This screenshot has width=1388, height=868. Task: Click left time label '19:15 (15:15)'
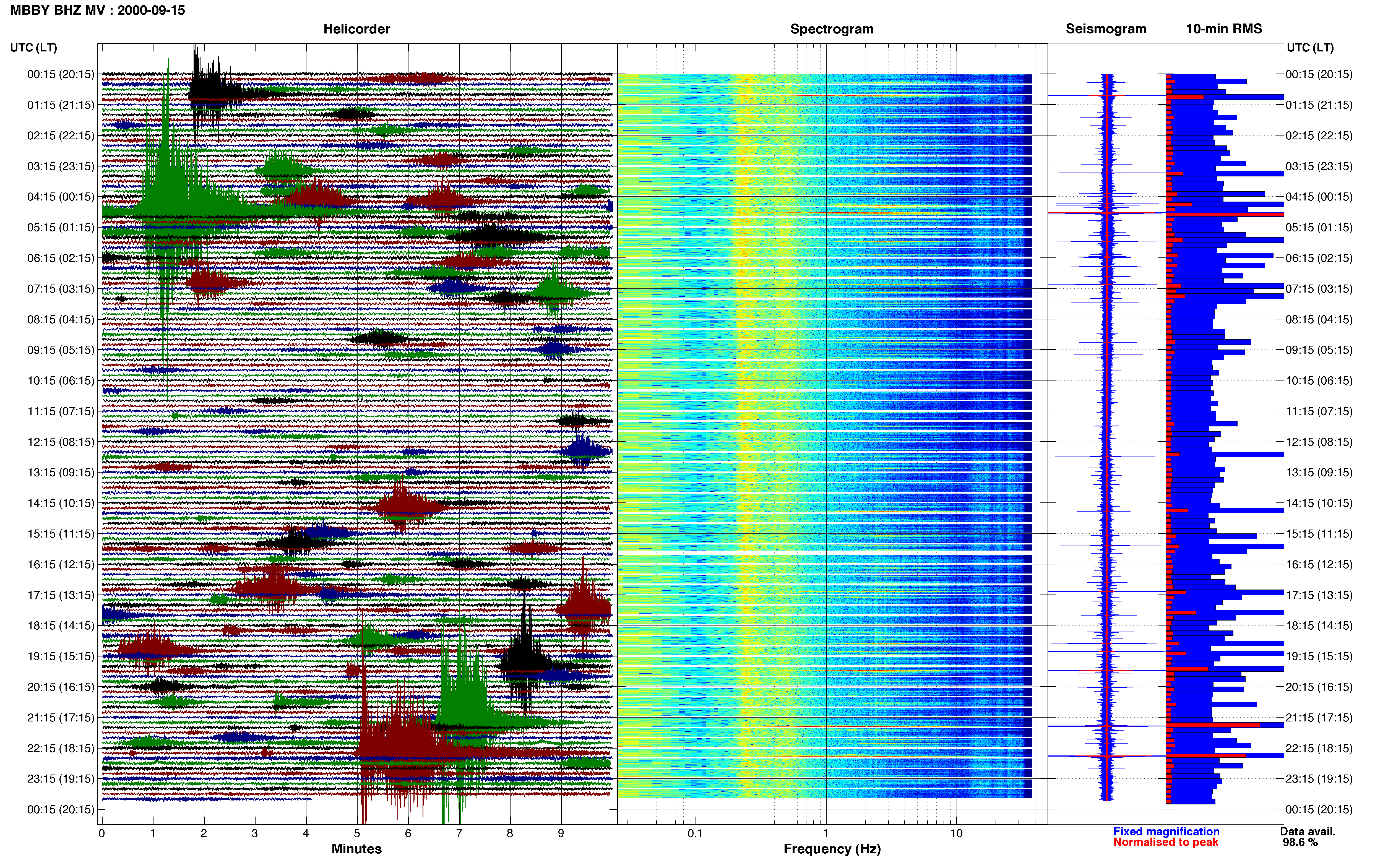tap(61, 656)
